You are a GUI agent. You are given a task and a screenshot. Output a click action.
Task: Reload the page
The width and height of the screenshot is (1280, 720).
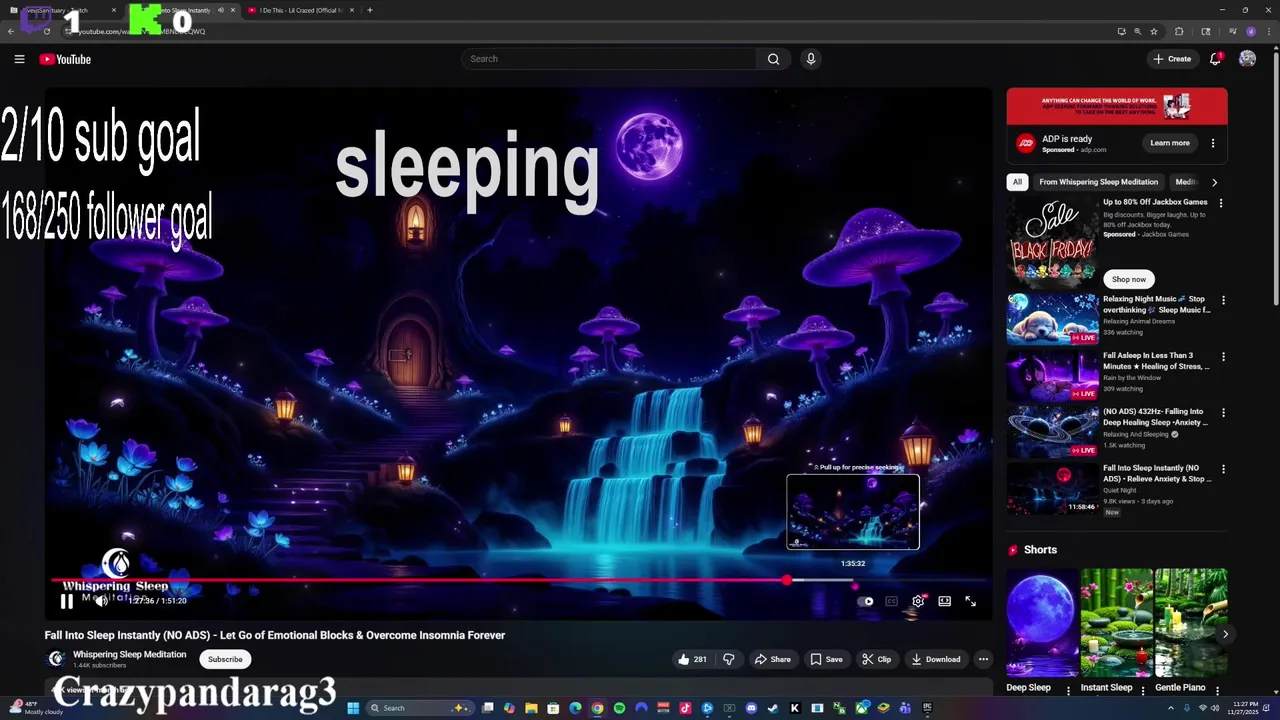pos(47,31)
